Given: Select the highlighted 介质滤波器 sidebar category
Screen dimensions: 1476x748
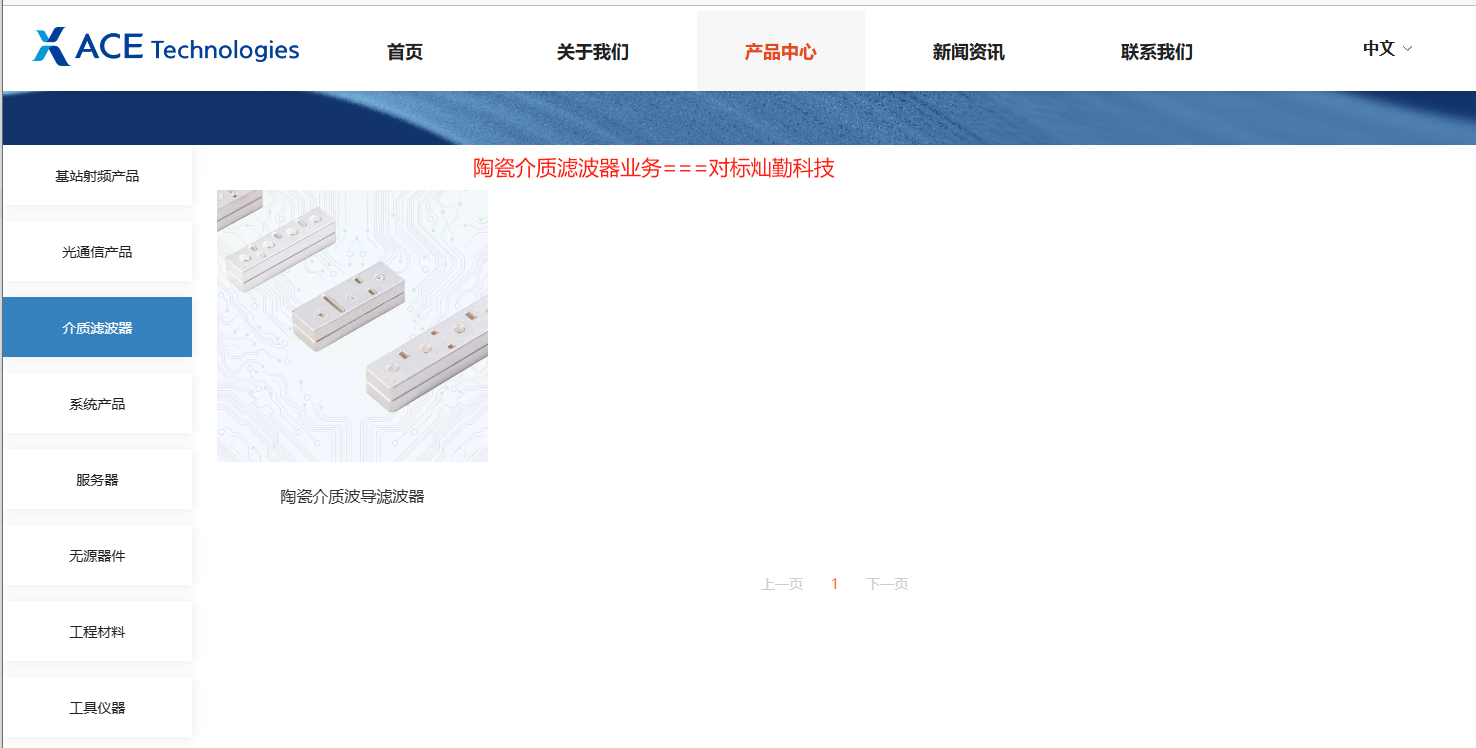Looking at the screenshot, I should tap(97, 328).
